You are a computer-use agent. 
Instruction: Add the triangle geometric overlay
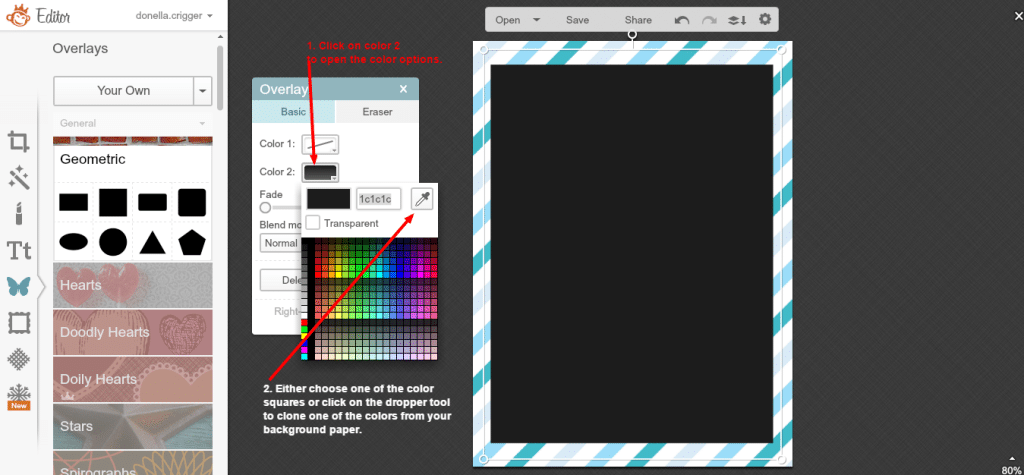pyautogui.click(x=152, y=241)
